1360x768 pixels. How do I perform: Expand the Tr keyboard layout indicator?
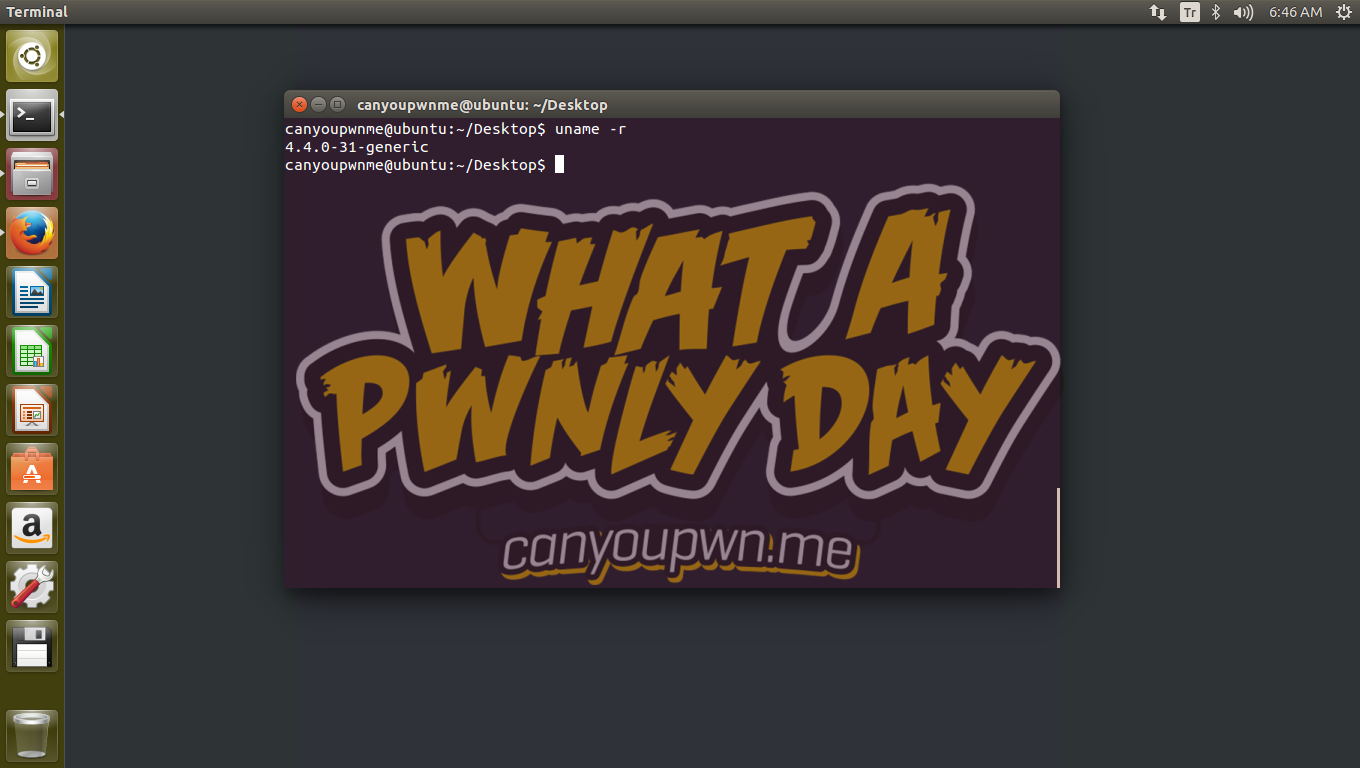1189,12
